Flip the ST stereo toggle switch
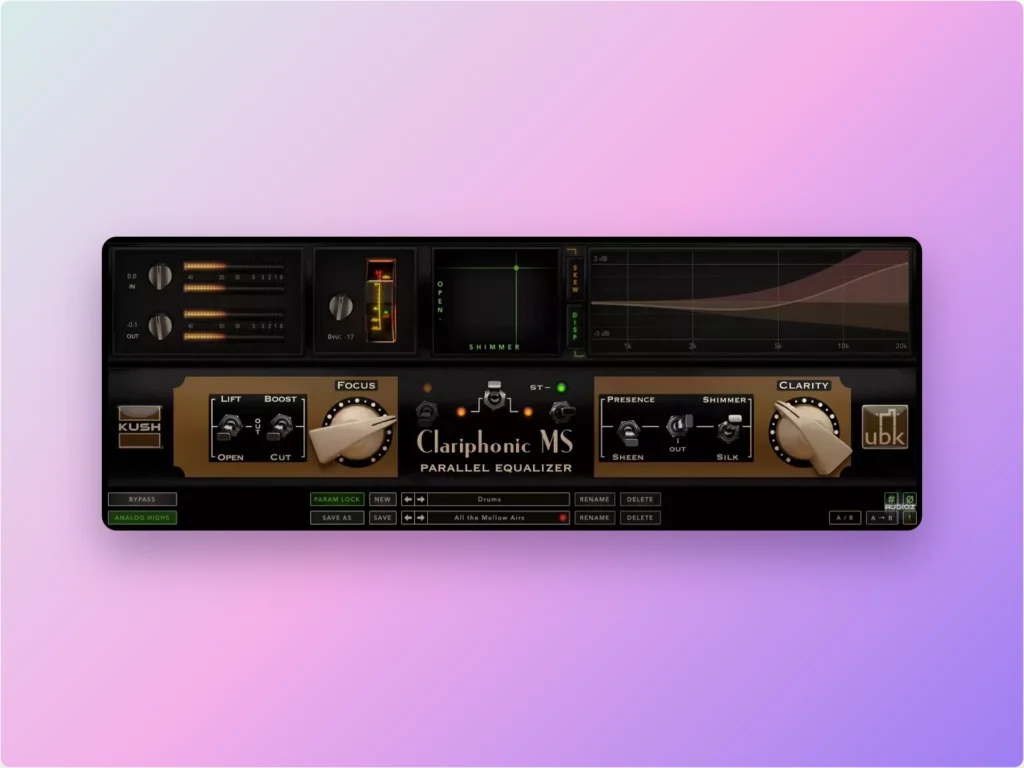The height and width of the screenshot is (768, 1024). tap(562, 411)
